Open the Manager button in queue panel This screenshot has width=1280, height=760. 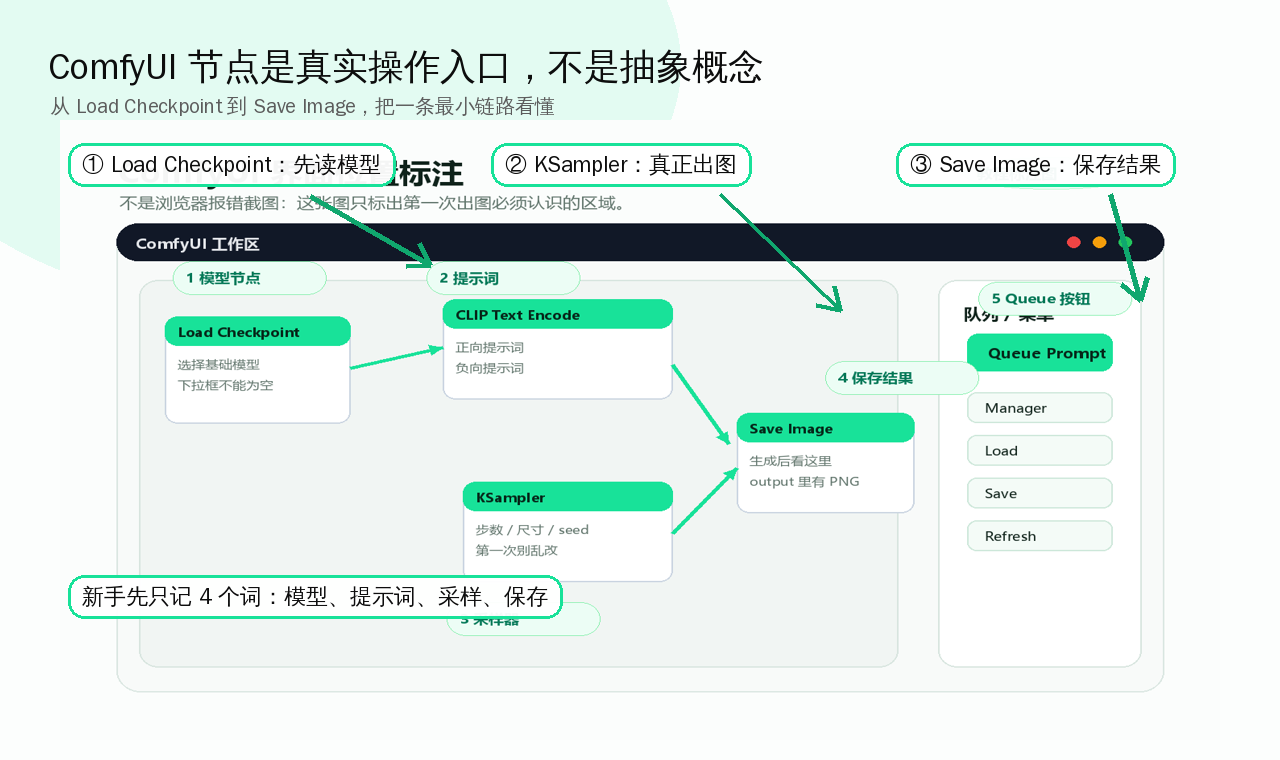click(x=1040, y=408)
